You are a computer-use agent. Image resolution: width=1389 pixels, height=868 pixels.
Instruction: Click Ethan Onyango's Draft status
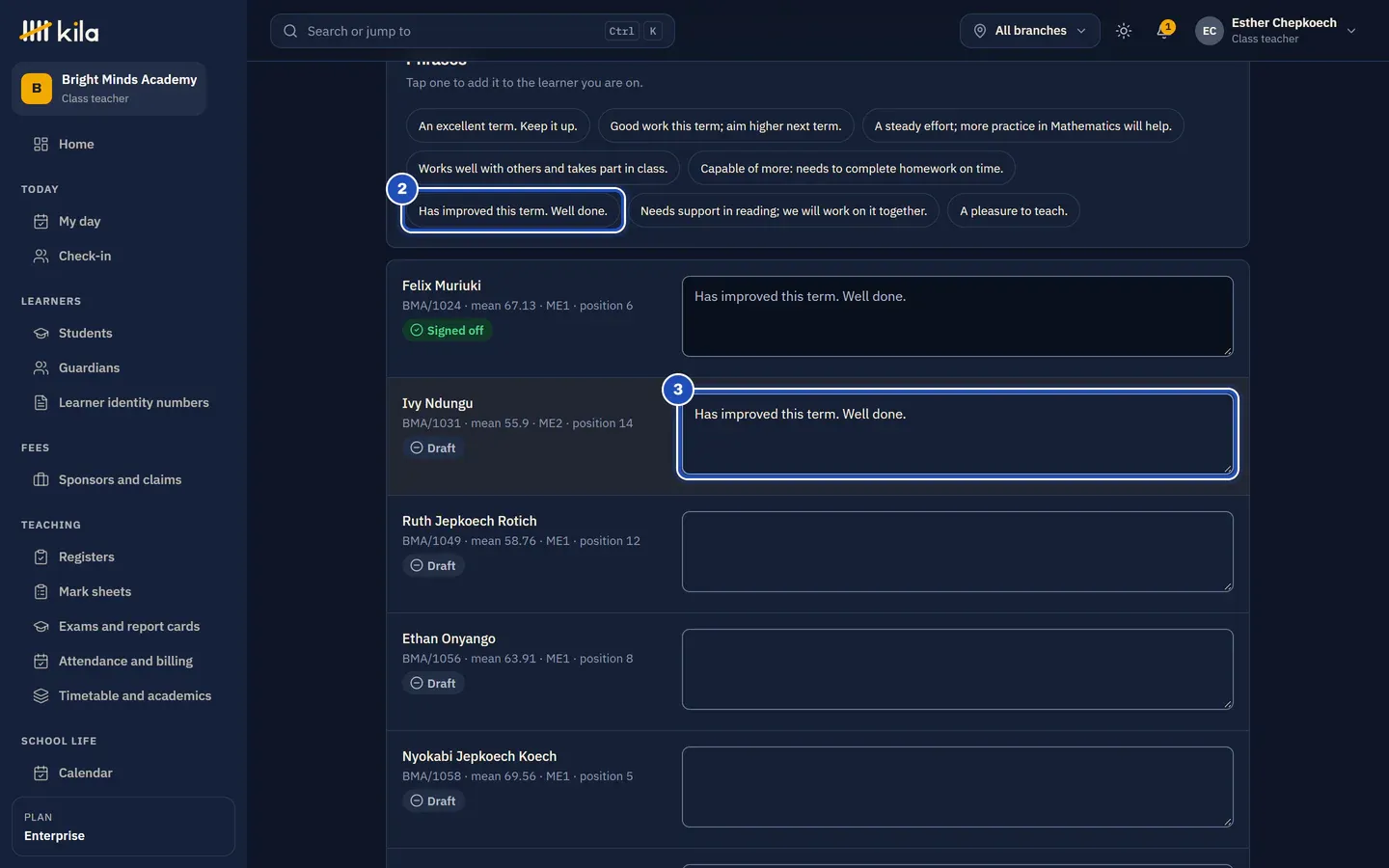[433, 684]
